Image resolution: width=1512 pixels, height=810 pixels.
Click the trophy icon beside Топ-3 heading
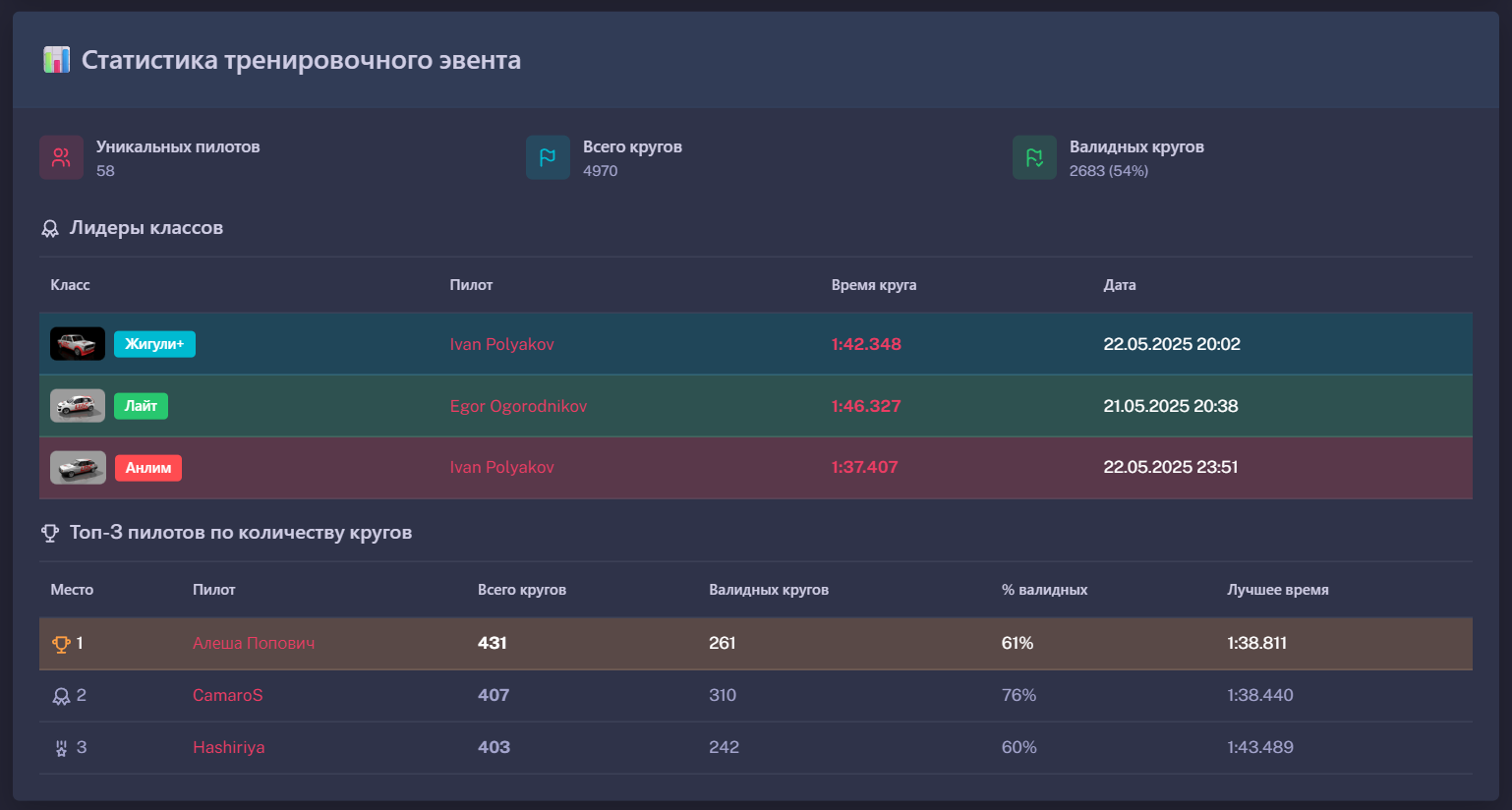point(50,534)
